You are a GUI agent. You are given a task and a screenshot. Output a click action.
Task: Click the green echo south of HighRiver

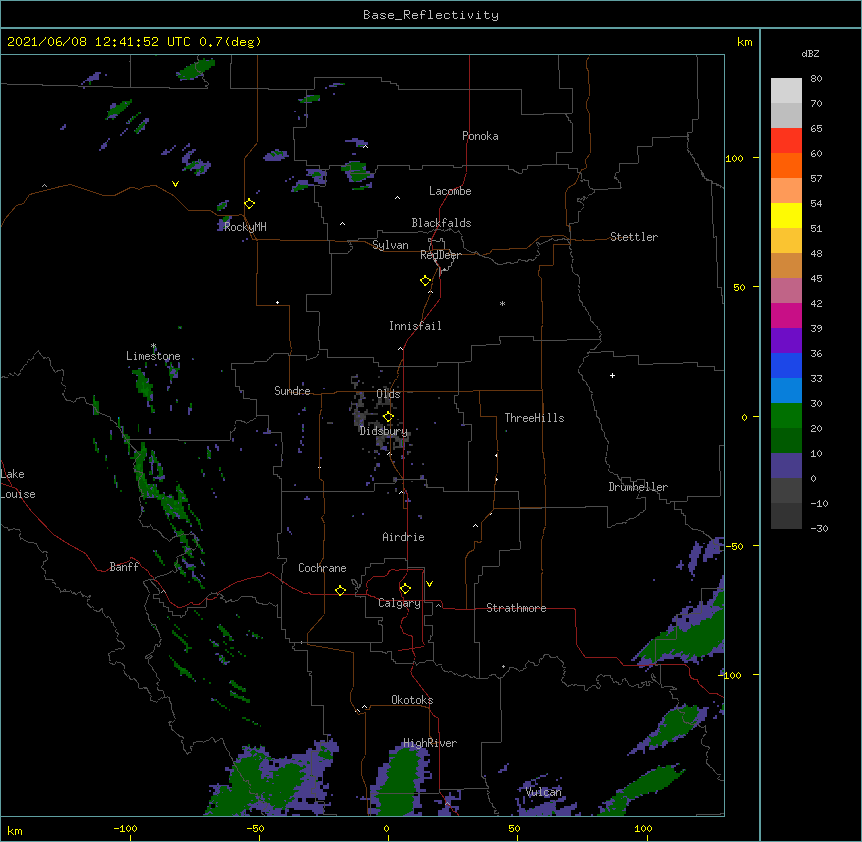(403, 780)
